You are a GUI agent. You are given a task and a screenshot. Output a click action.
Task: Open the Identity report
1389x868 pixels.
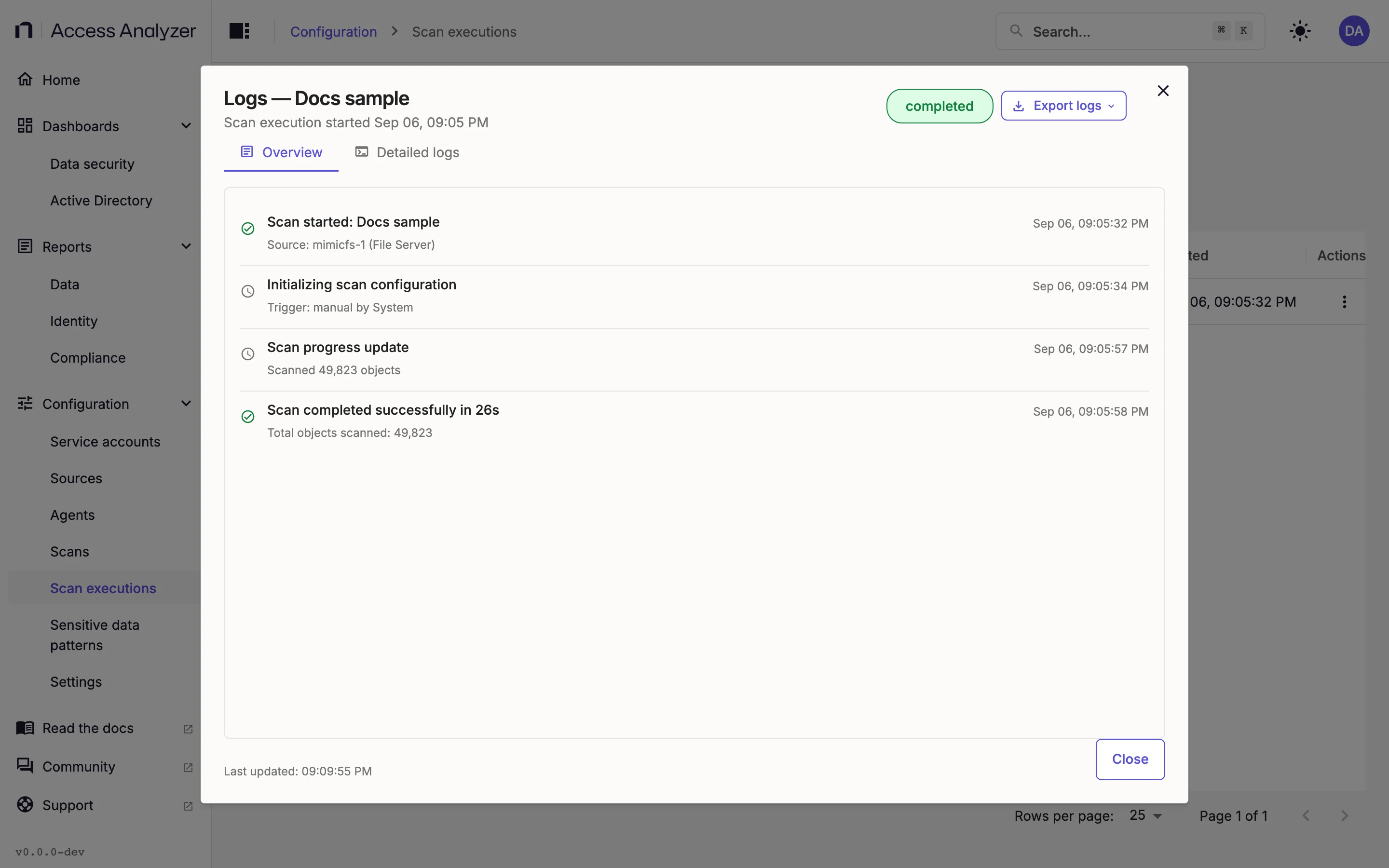click(x=73, y=321)
